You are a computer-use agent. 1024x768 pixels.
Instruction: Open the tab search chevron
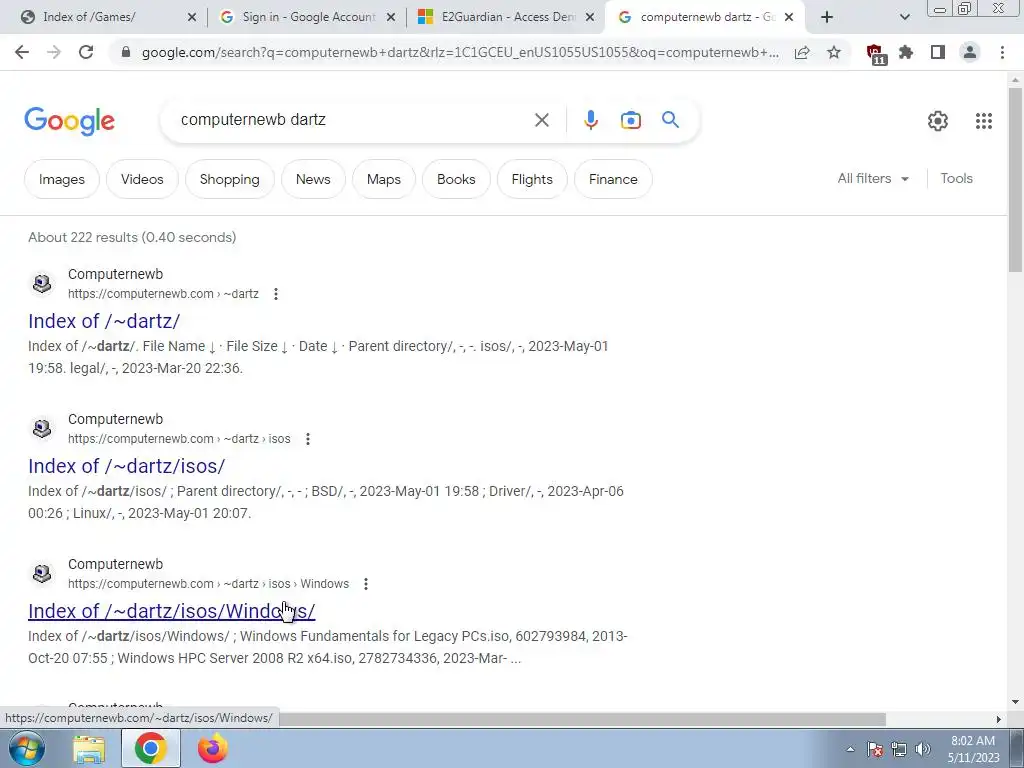[904, 18]
